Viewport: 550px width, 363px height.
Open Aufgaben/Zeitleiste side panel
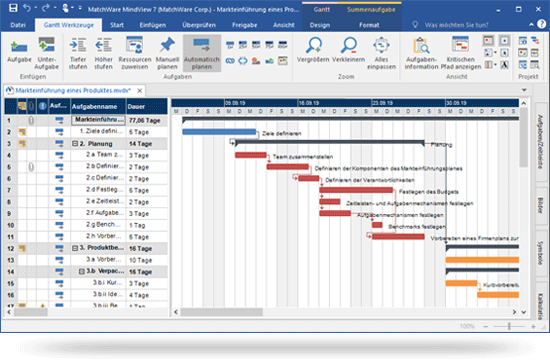[541, 142]
